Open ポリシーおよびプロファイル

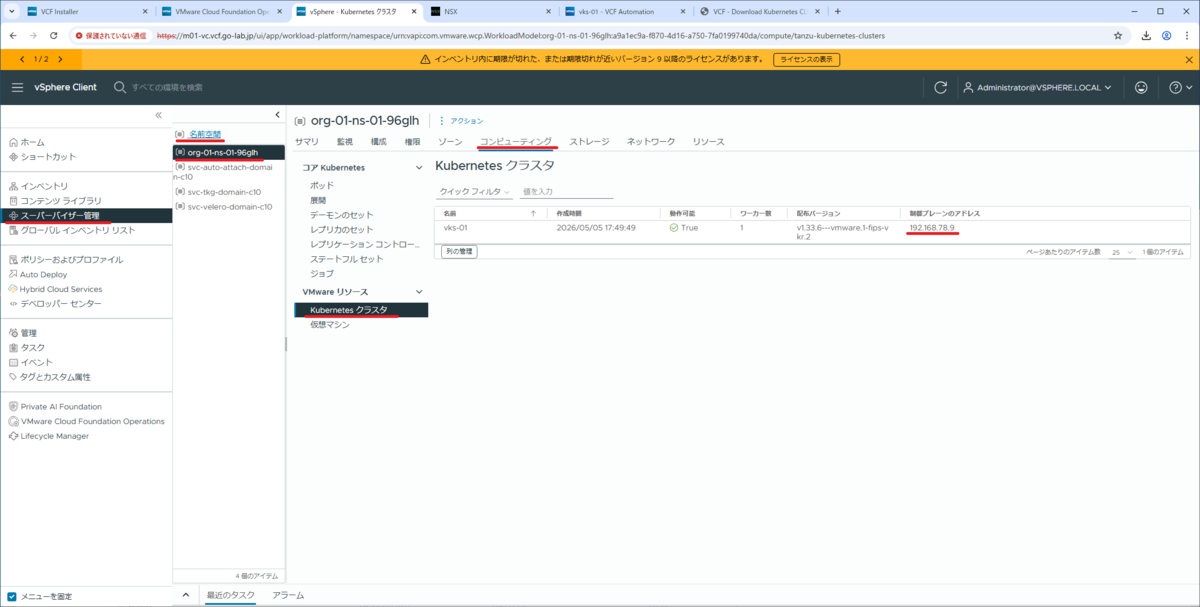(x=72, y=259)
